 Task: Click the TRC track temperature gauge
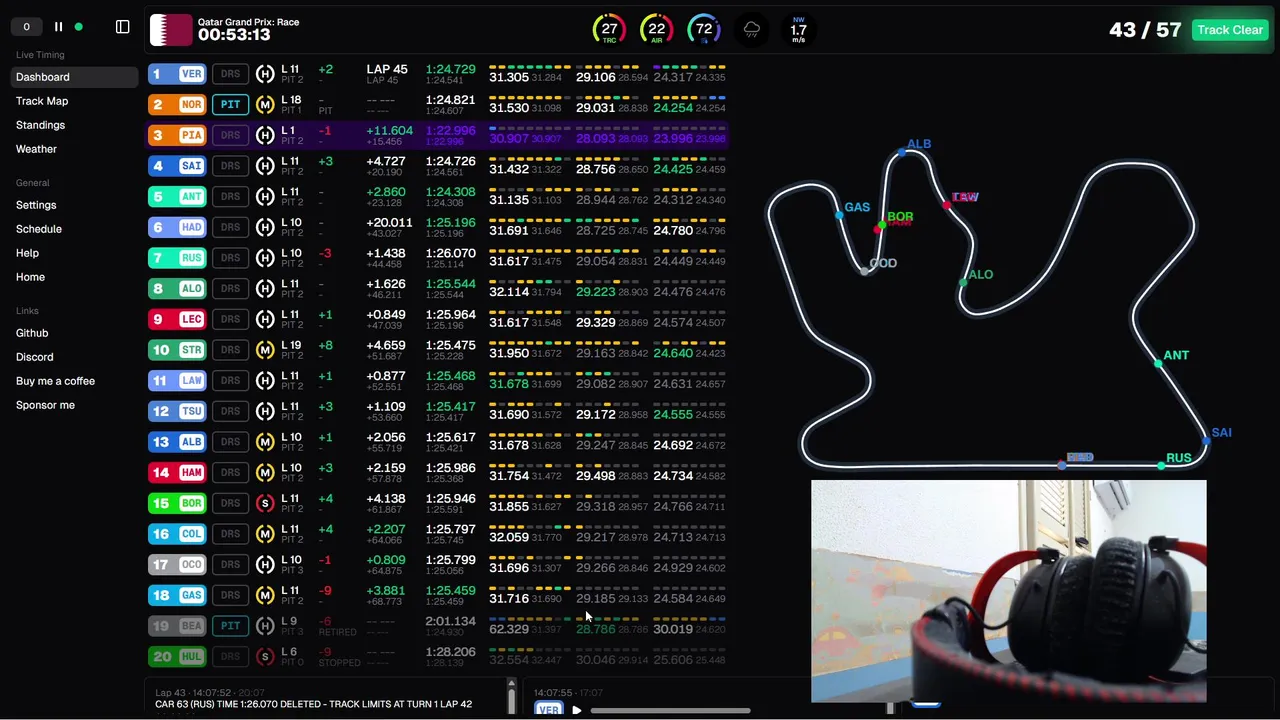coord(609,30)
